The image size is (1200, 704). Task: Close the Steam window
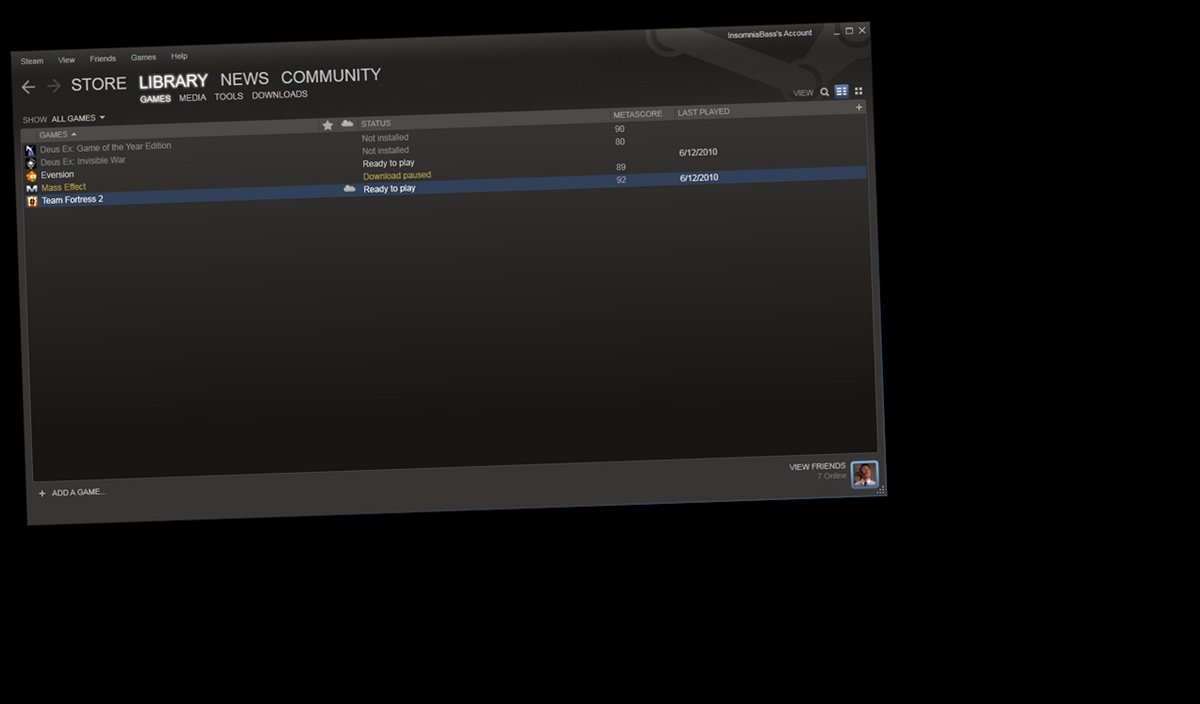click(x=862, y=30)
